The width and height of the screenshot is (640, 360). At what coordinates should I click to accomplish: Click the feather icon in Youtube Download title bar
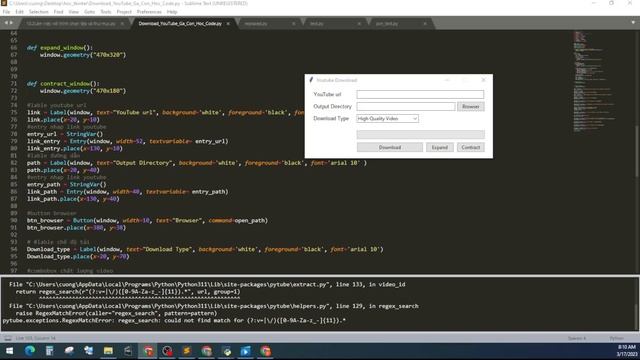click(x=311, y=80)
